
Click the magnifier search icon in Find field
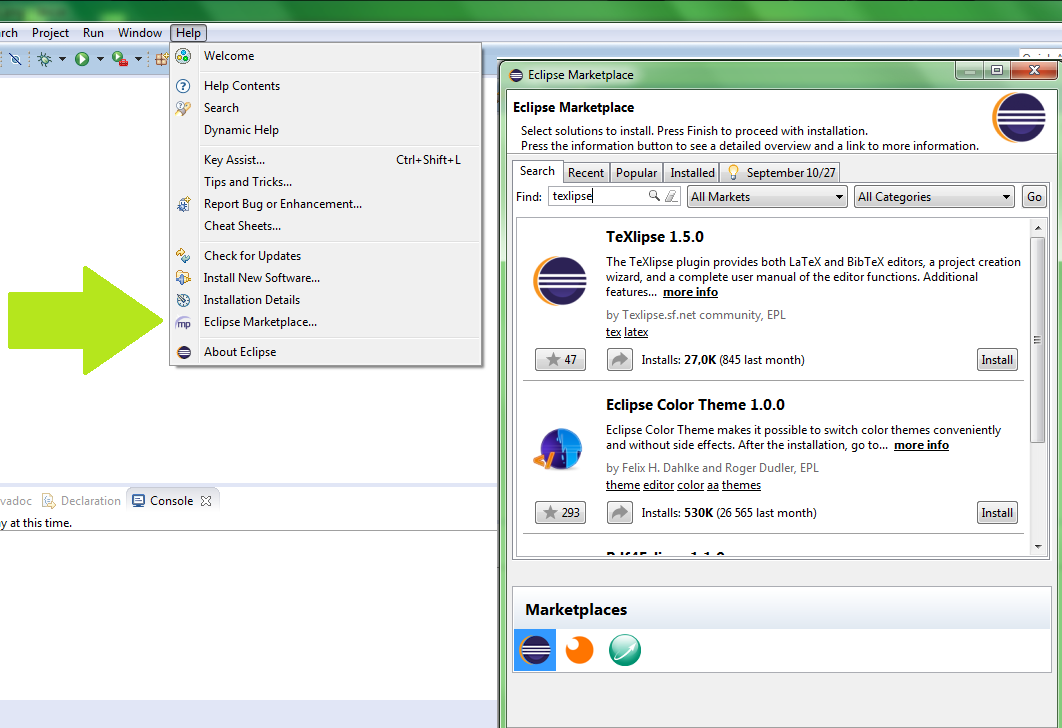coord(654,196)
